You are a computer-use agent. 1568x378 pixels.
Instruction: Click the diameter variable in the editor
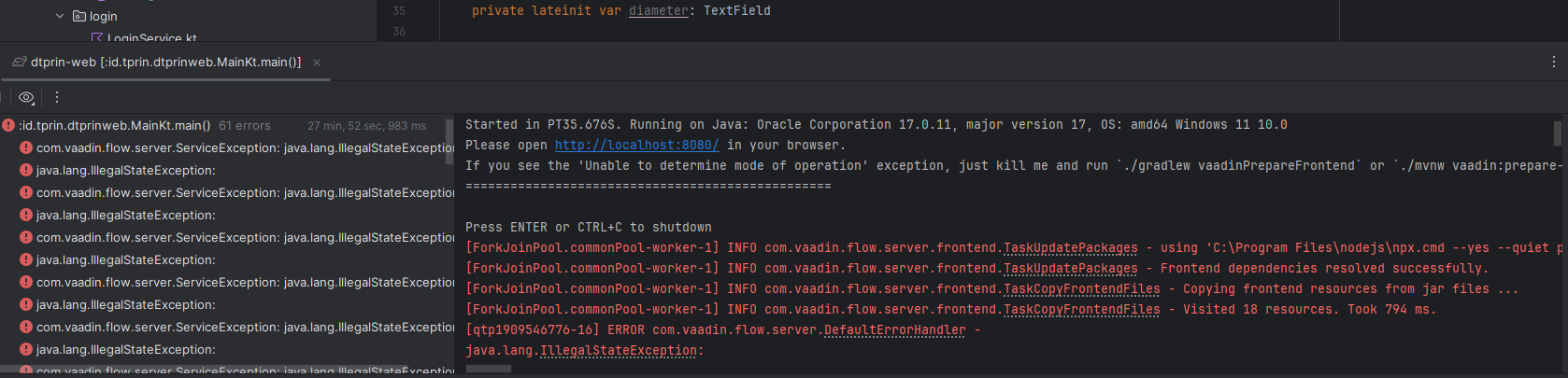(x=658, y=11)
